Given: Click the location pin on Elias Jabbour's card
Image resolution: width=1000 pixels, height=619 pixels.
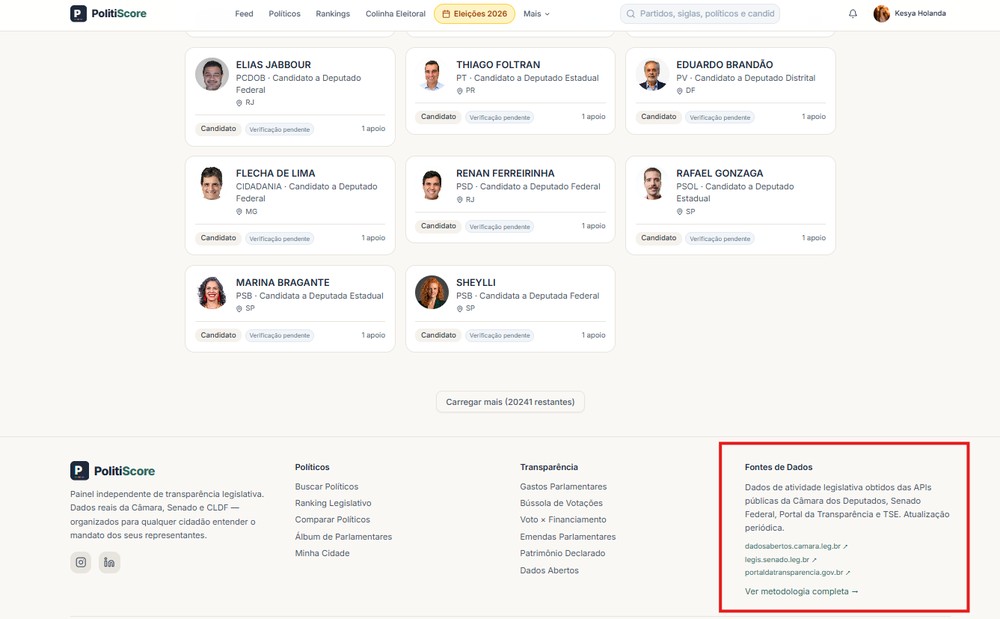Looking at the screenshot, I should tap(239, 103).
